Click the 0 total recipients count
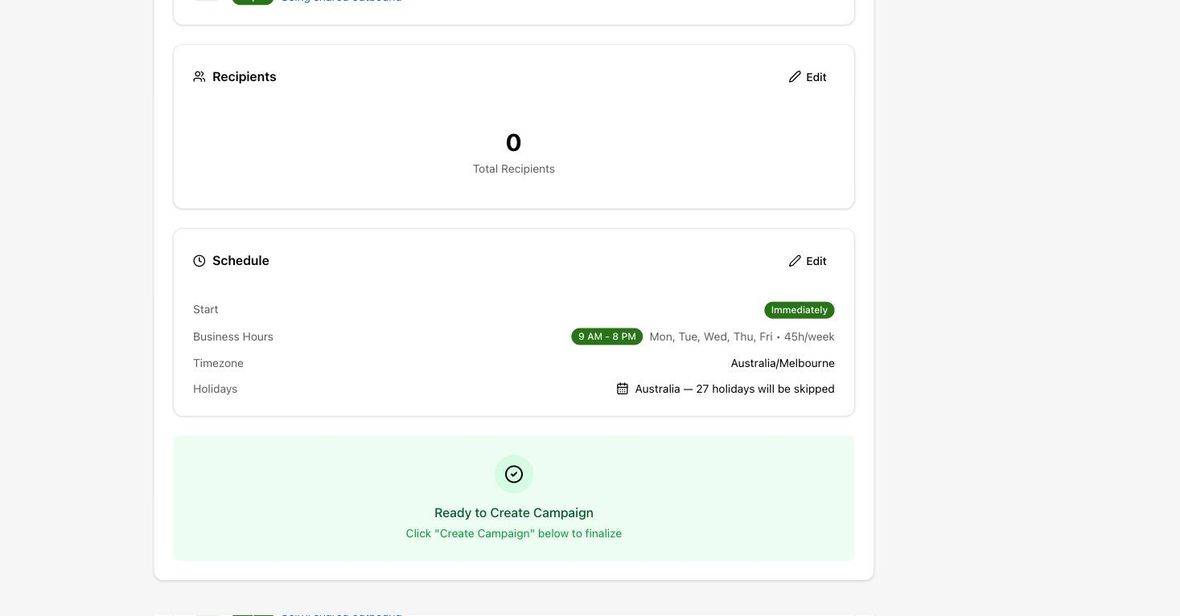Image resolution: width=1180 pixels, height=616 pixels. pyautogui.click(x=513, y=142)
